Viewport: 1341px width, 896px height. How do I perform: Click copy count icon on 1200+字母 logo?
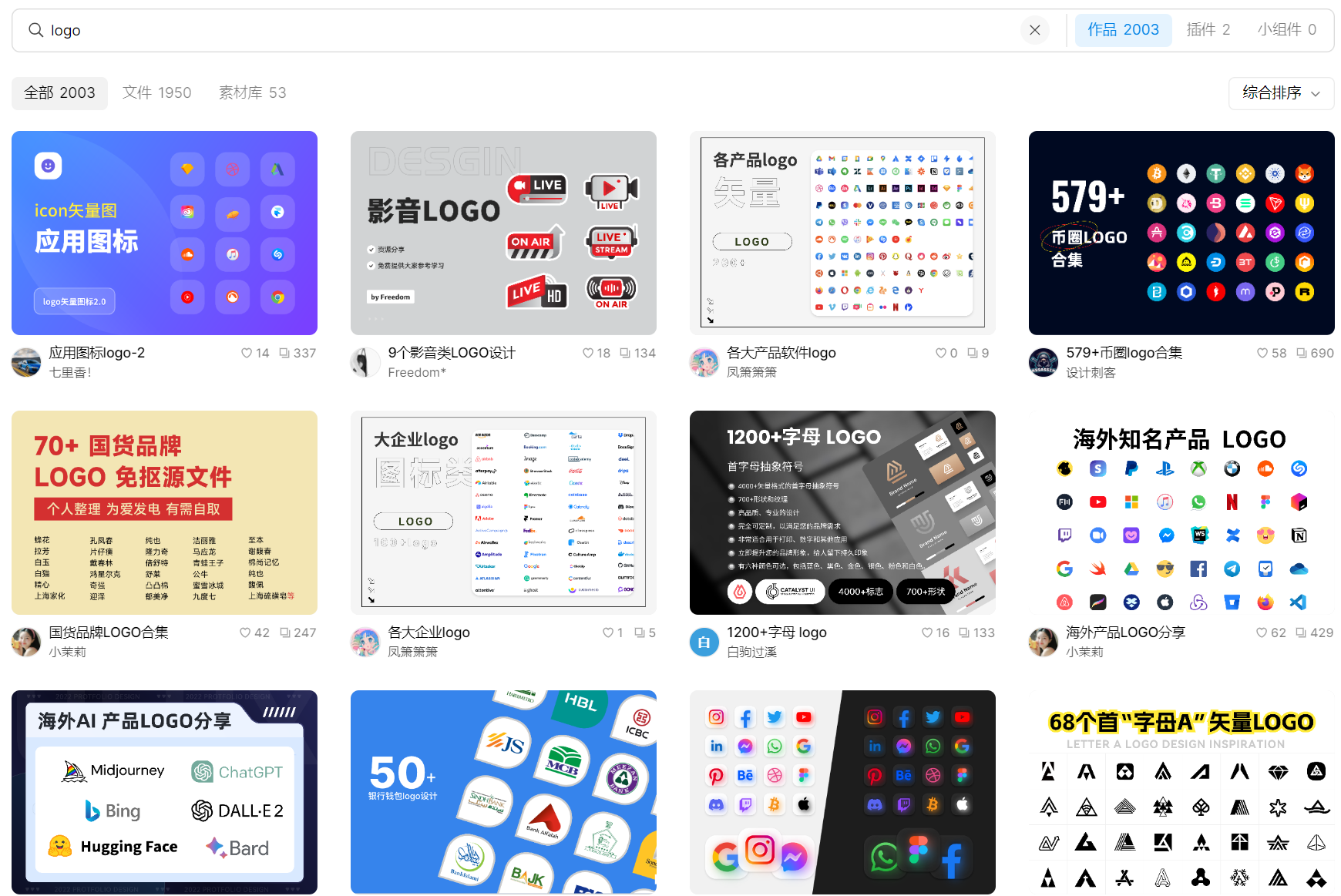tap(964, 633)
